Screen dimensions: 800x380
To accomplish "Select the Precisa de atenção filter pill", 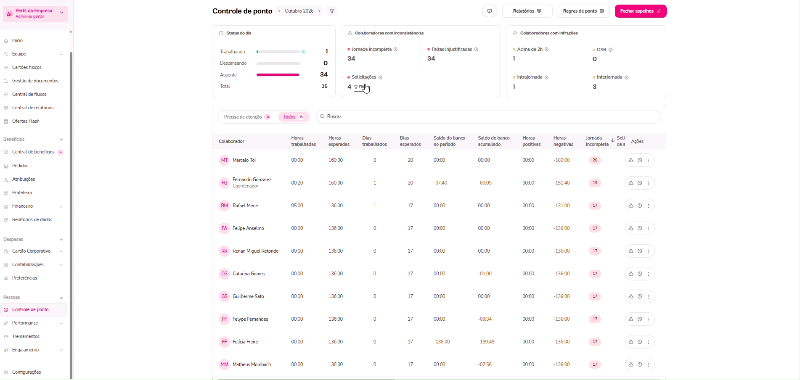I will click(x=247, y=117).
